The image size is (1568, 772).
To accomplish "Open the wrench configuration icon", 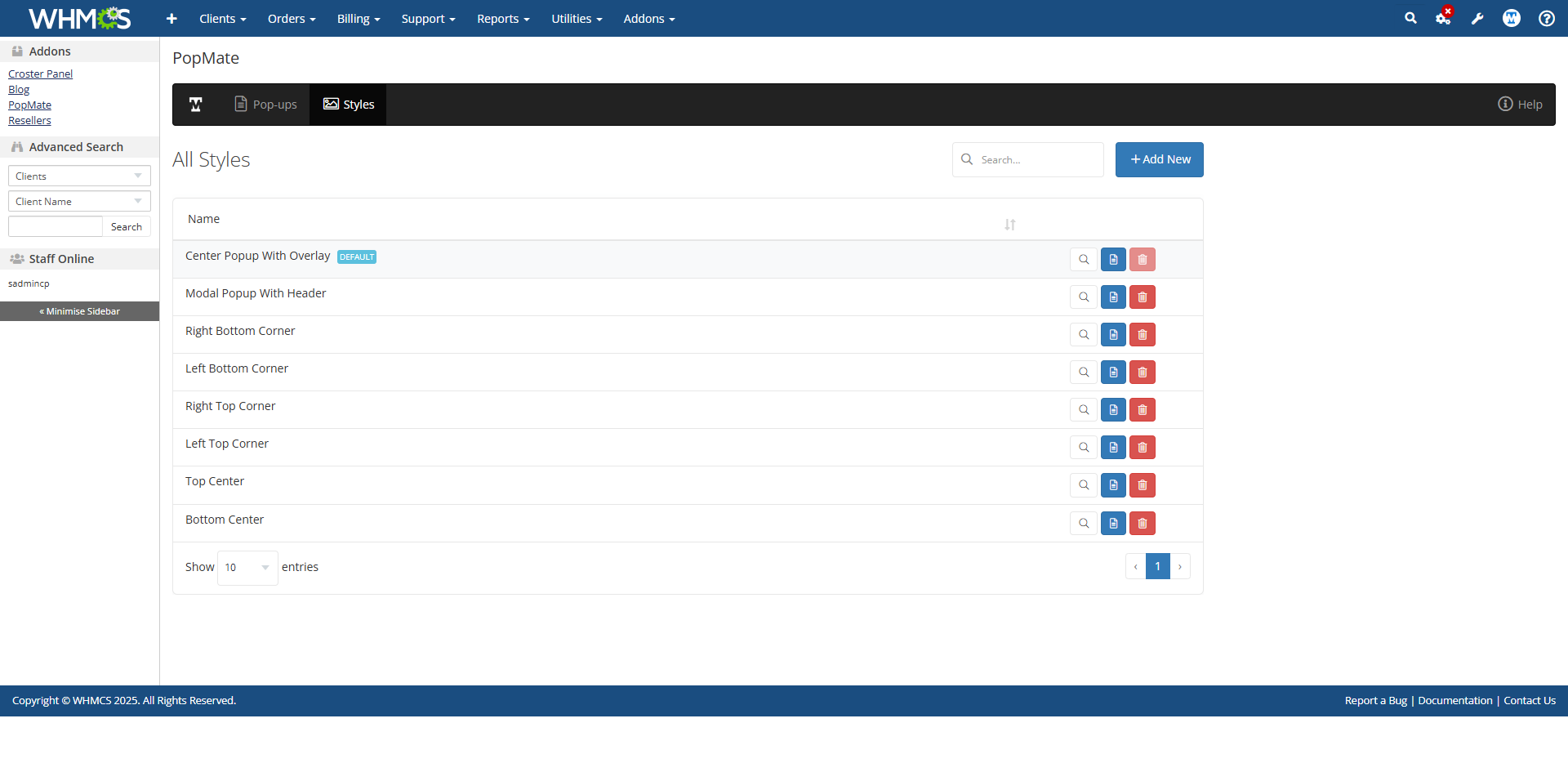I will pyautogui.click(x=1477, y=18).
